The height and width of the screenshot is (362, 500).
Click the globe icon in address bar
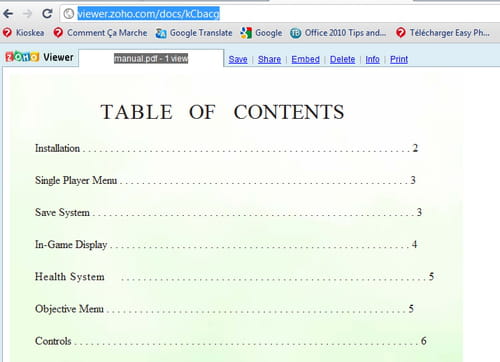68,14
